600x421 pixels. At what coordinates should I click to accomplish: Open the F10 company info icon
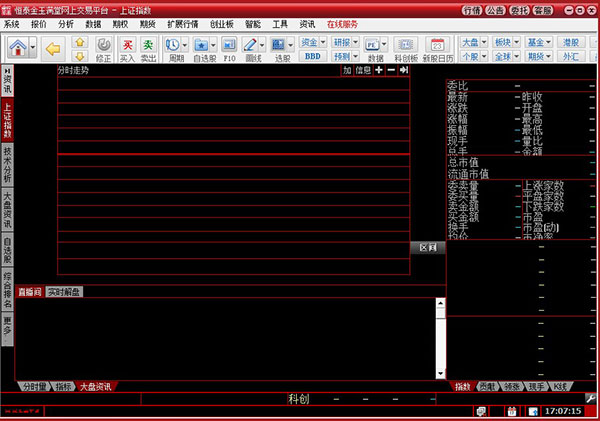228,46
